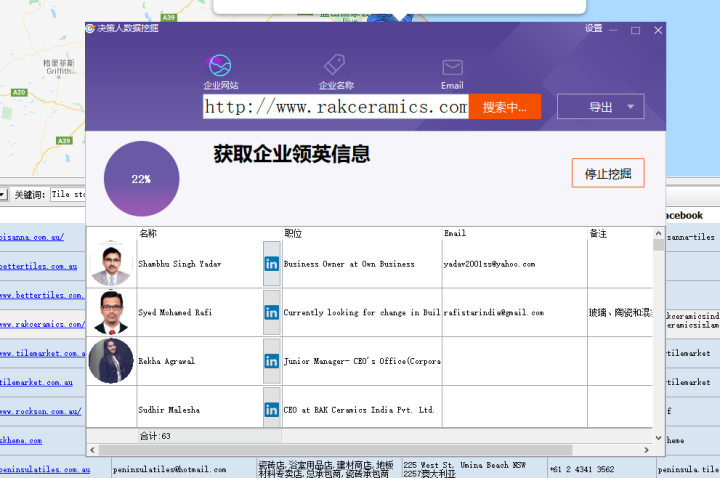The height and width of the screenshot is (478, 720).
Task: Click horizontal scrollbar left arrow
Action: click(x=92, y=450)
